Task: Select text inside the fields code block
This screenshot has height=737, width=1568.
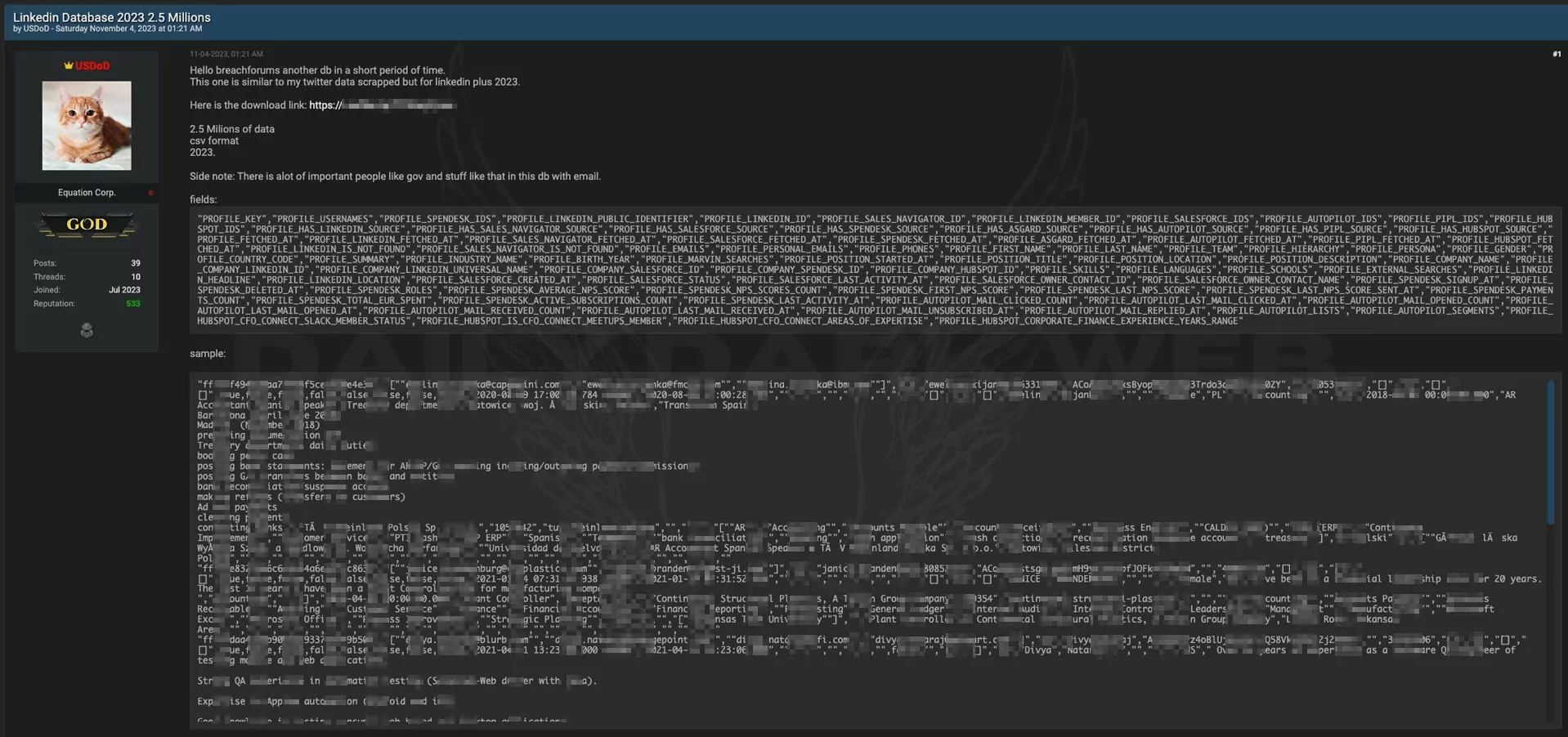Action: point(818,270)
